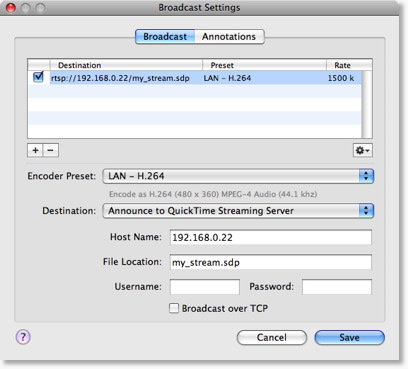Open the gear action menu
Viewport: 408px width, 369px height.
(363, 150)
